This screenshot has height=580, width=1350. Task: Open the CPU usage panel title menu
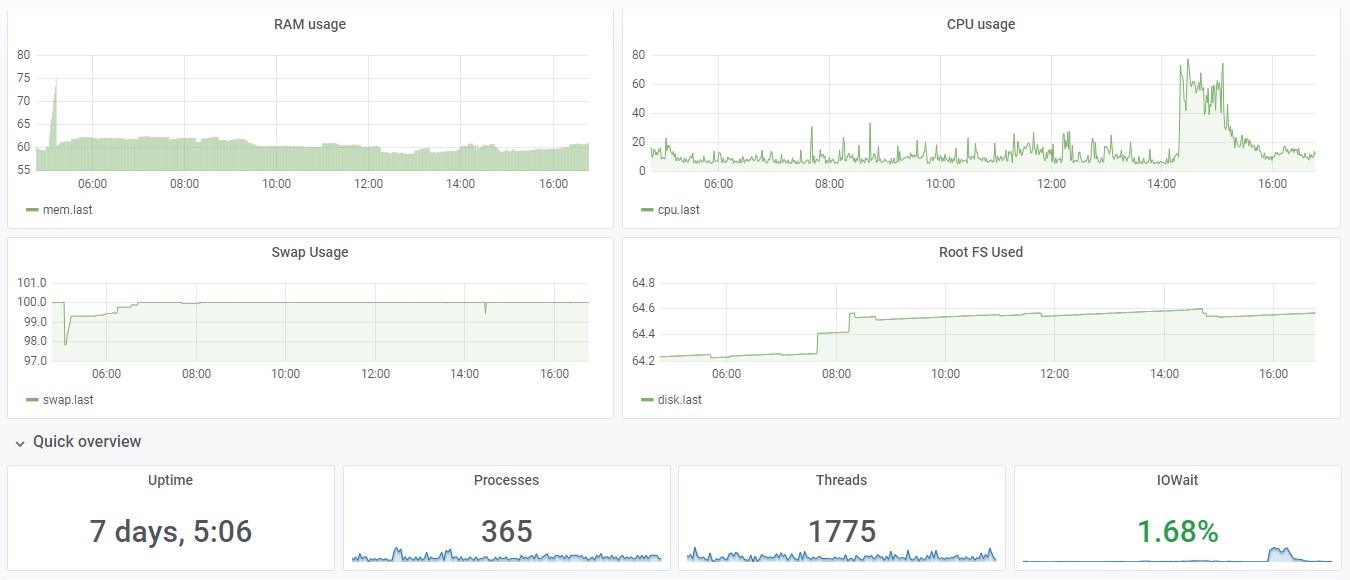tap(981, 24)
